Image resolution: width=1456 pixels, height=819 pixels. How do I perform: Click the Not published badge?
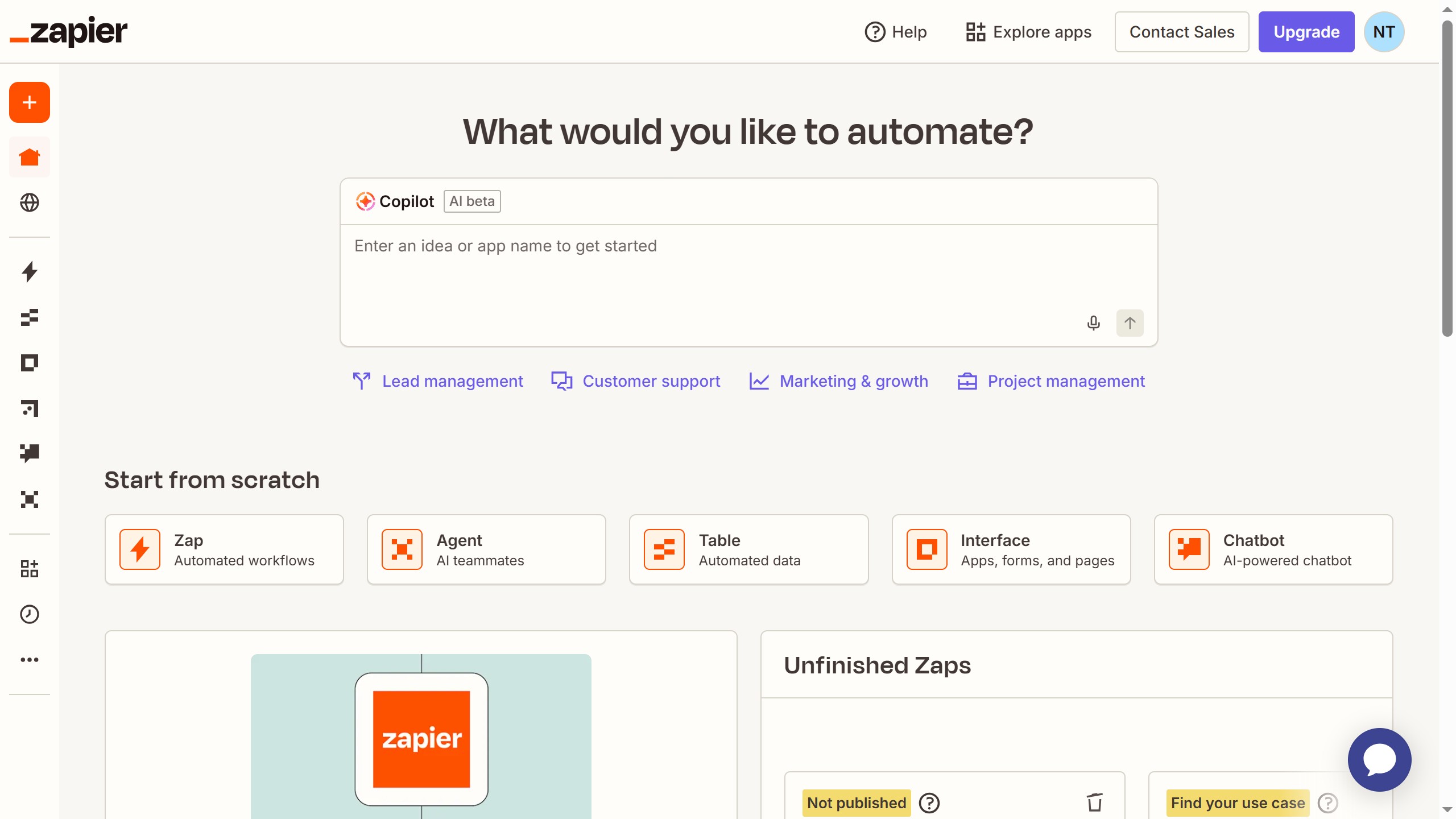coord(857,803)
